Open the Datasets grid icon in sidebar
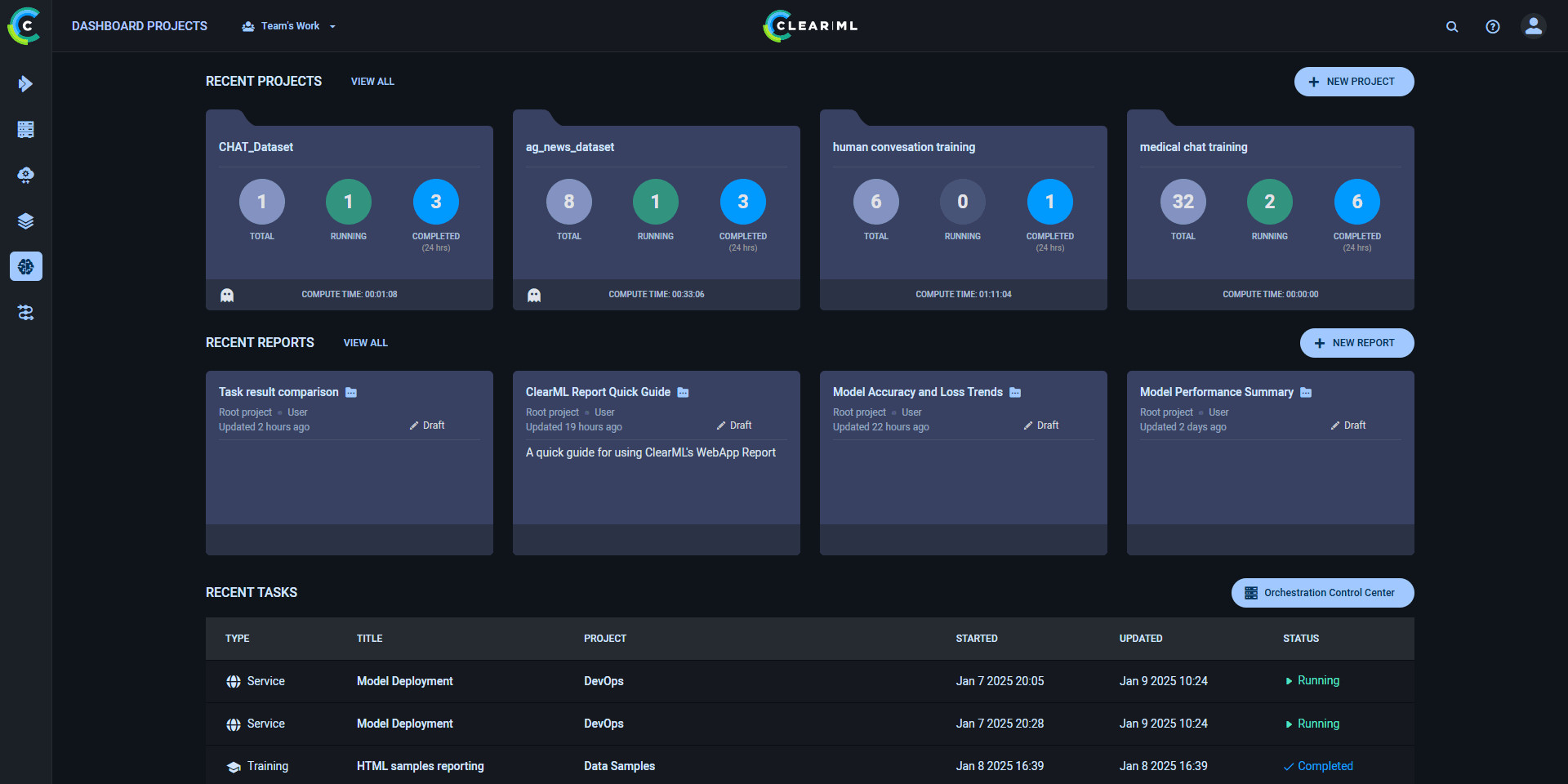This screenshot has height=784, width=1568. click(25, 129)
